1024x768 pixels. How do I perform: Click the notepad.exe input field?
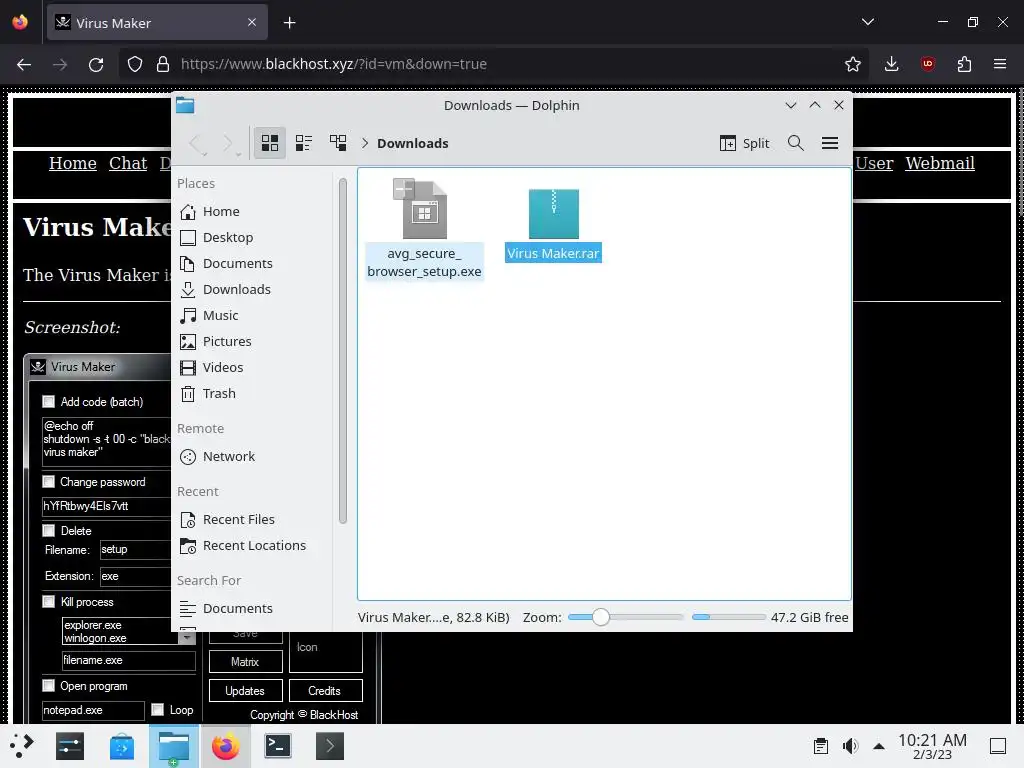[93, 711]
